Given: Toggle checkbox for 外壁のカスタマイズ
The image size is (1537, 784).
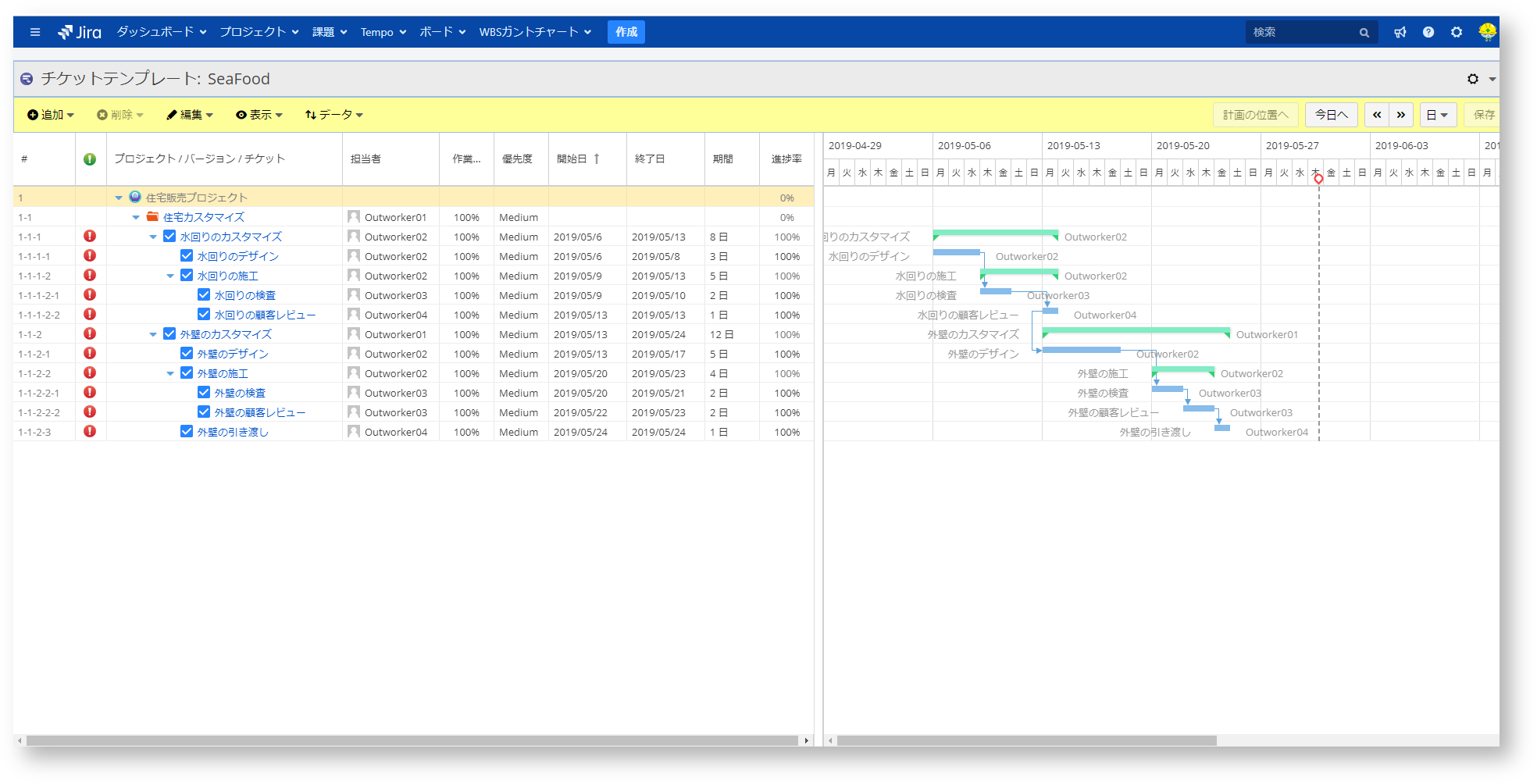Looking at the screenshot, I should [x=169, y=333].
